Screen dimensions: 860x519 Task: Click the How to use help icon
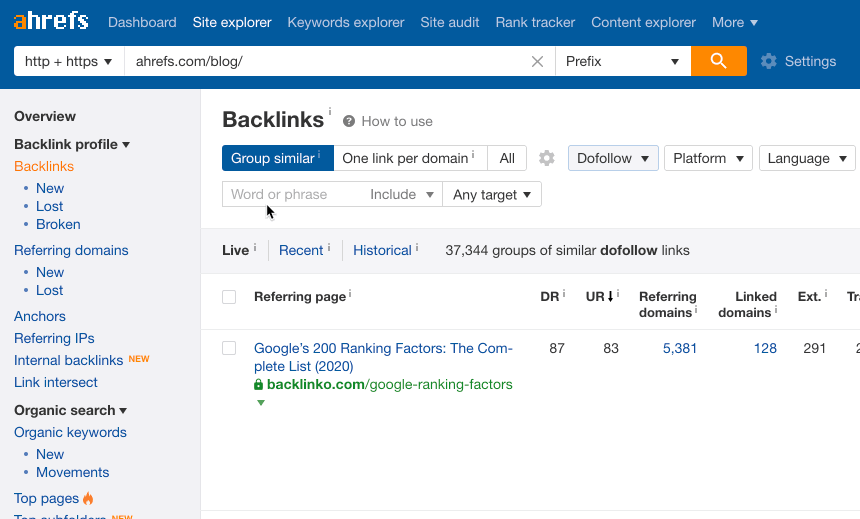tap(349, 121)
